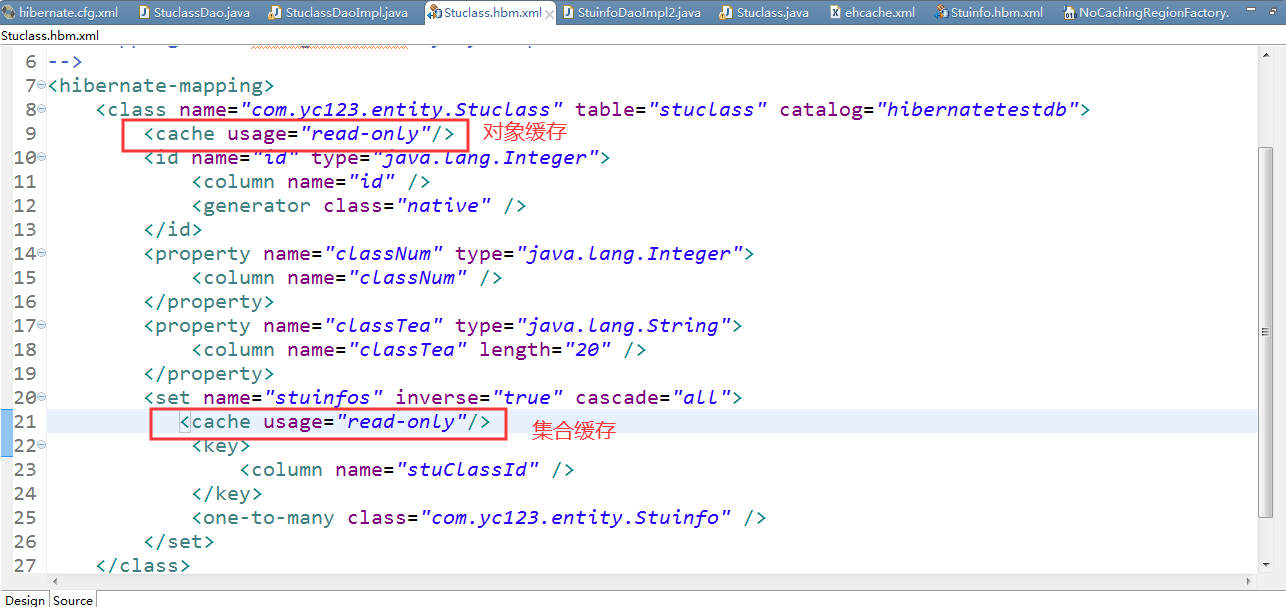Image resolution: width=1286 pixels, height=607 pixels.
Task: Click table value stuclass in line 8
Action: click(x=708, y=110)
